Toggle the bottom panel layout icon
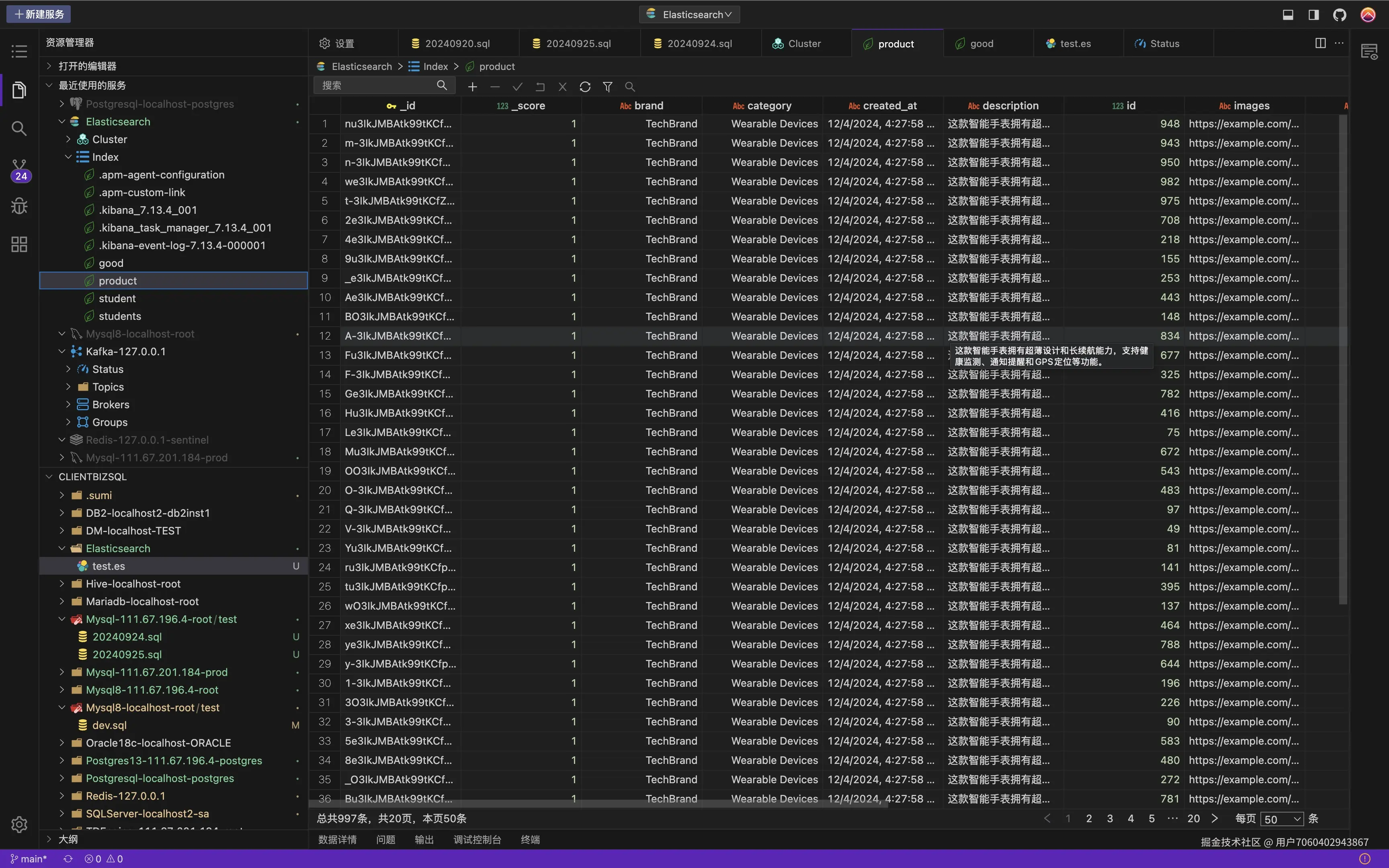Image resolution: width=1389 pixels, height=868 pixels. [x=1288, y=14]
